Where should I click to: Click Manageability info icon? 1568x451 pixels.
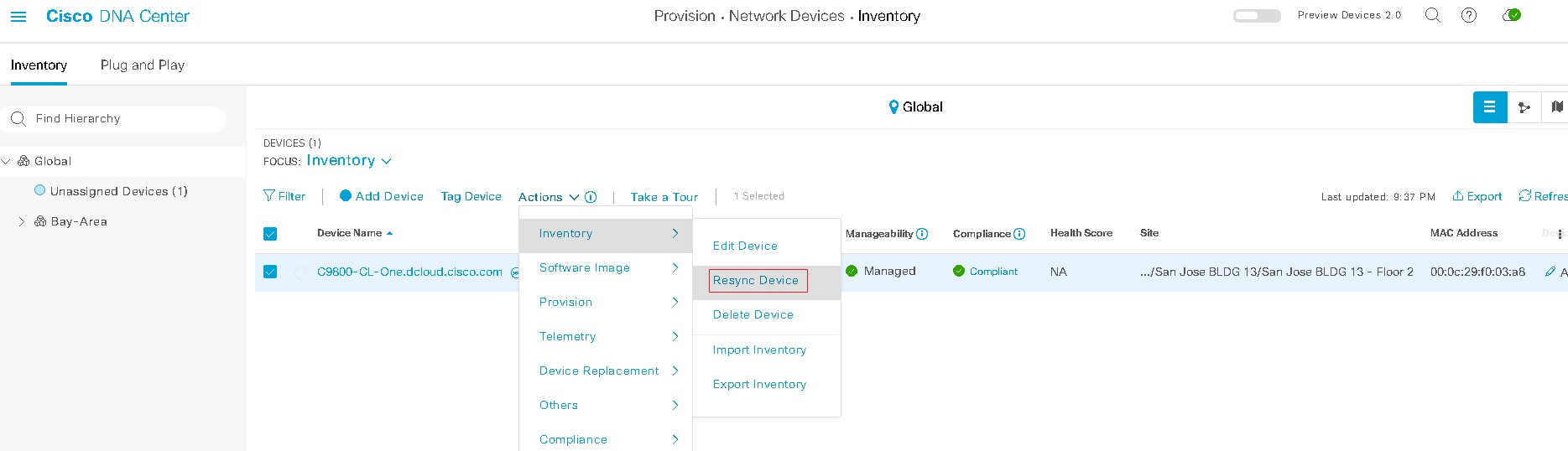922,234
